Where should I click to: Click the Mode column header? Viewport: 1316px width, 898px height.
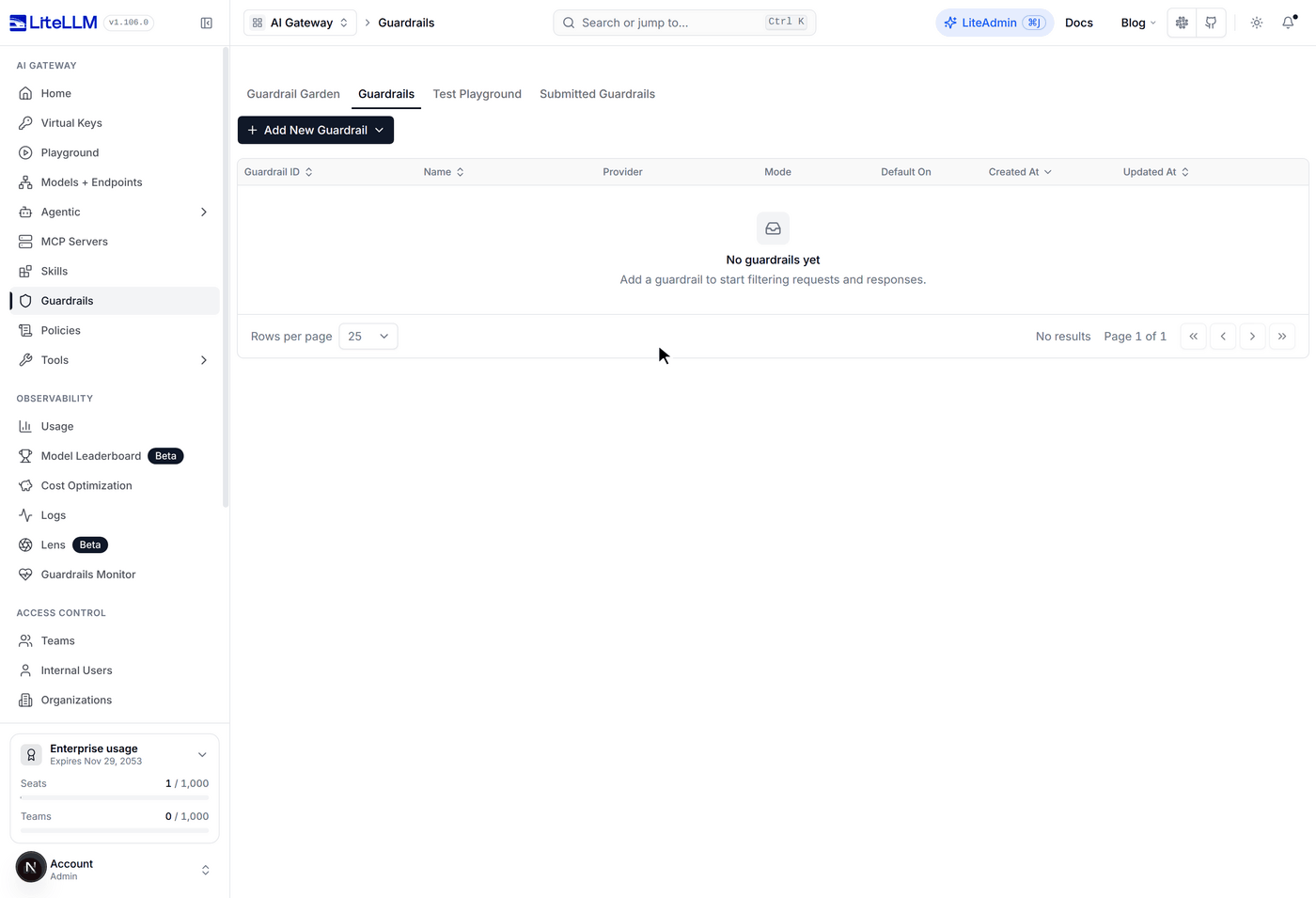tap(777, 172)
